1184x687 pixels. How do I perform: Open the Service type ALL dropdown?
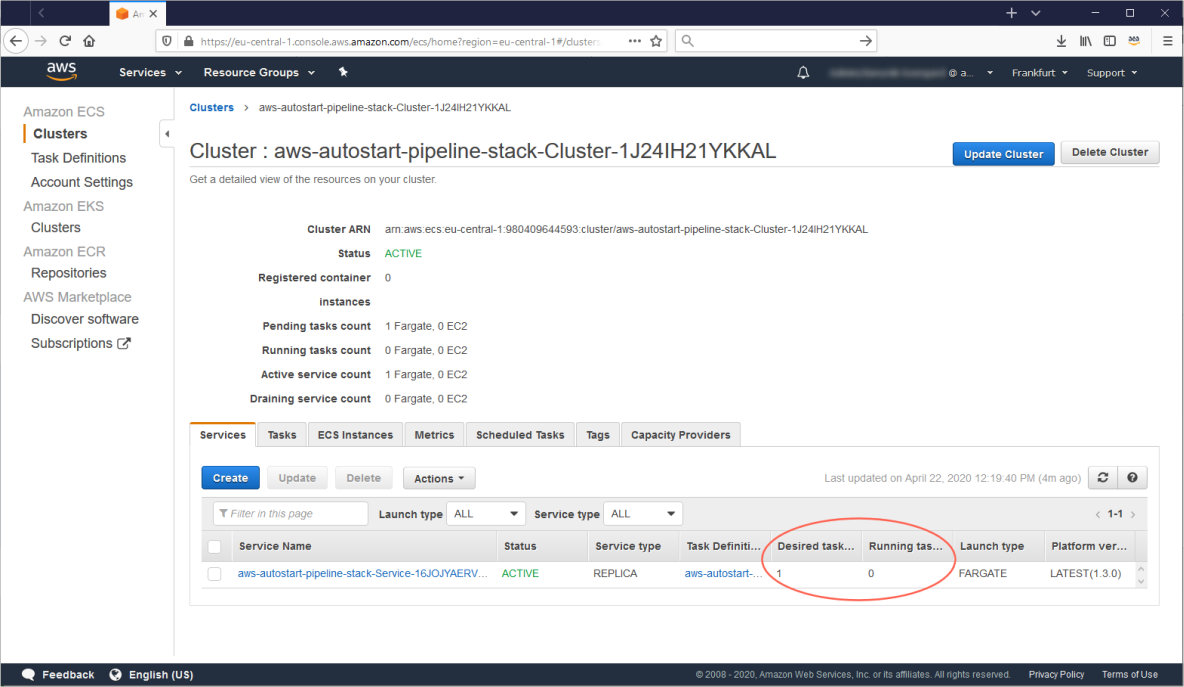point(643,513)
